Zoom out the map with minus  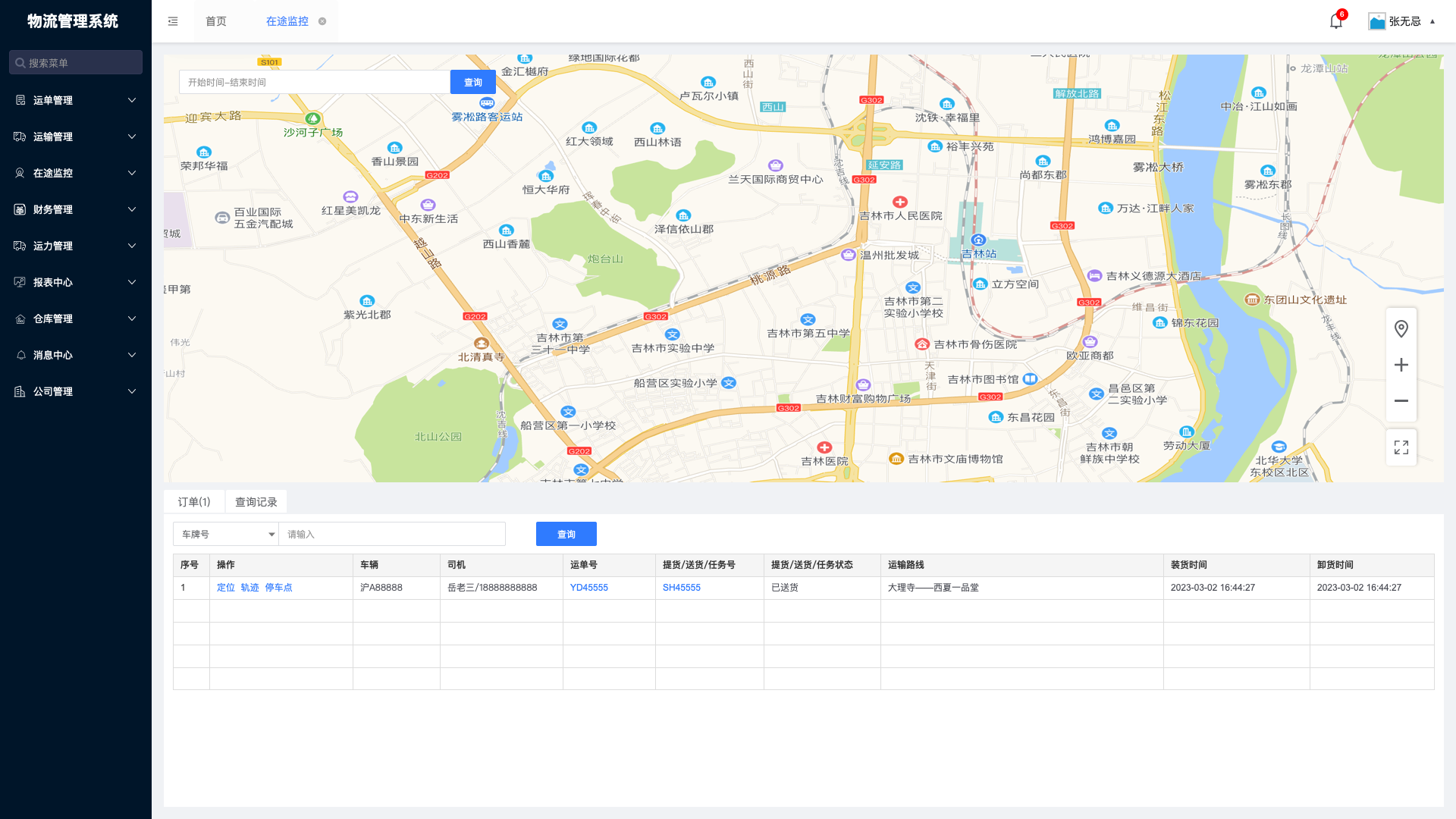tap(1401, 401)
